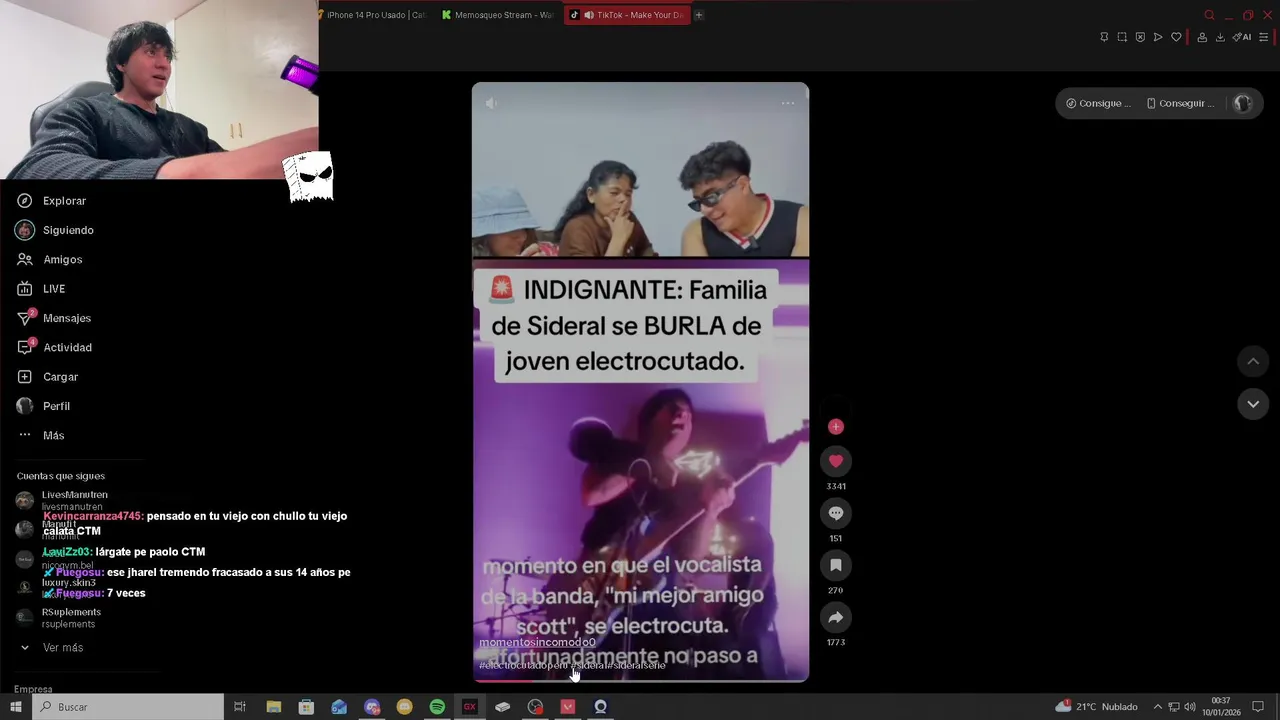This screenshot has height=720, width=1280.
Task: Open Task View on taskbar
Action: click(240, 707)
